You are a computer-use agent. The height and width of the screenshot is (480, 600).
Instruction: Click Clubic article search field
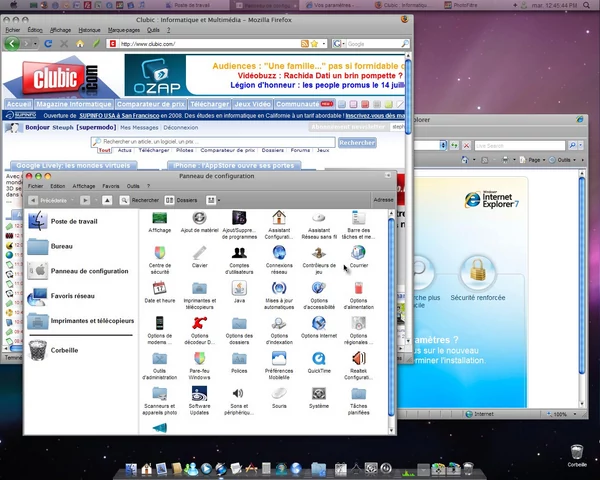tap(213, 142)
